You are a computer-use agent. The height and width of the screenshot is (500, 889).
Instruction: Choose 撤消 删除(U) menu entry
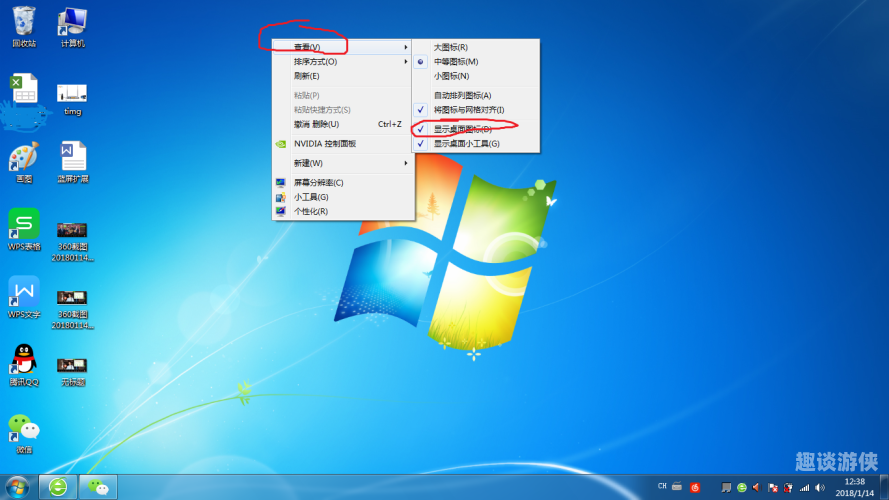click(x=344, y=124)
